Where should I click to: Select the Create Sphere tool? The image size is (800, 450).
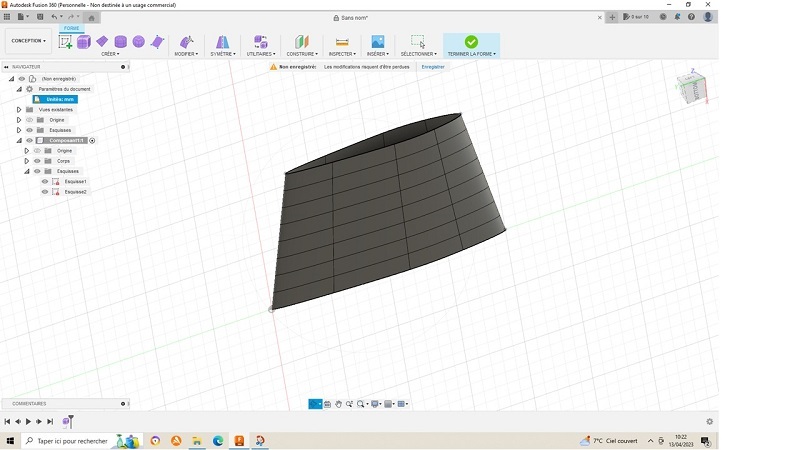(x=139, y=42)
